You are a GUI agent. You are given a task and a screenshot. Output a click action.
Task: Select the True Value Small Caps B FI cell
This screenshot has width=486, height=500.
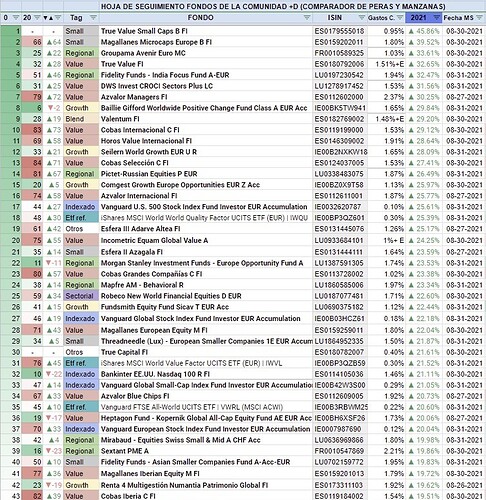tap(206, 31)
